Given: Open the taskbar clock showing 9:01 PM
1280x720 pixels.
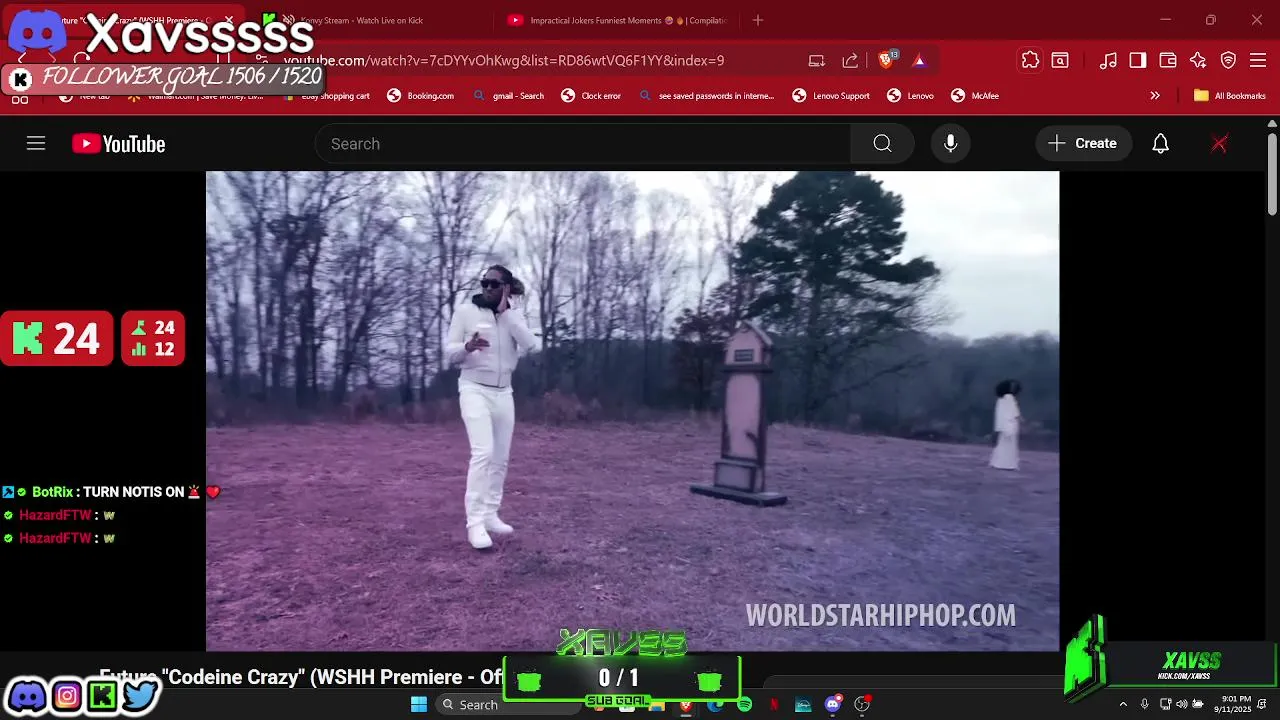Looking at the screenshot, I should [1232, 704].
